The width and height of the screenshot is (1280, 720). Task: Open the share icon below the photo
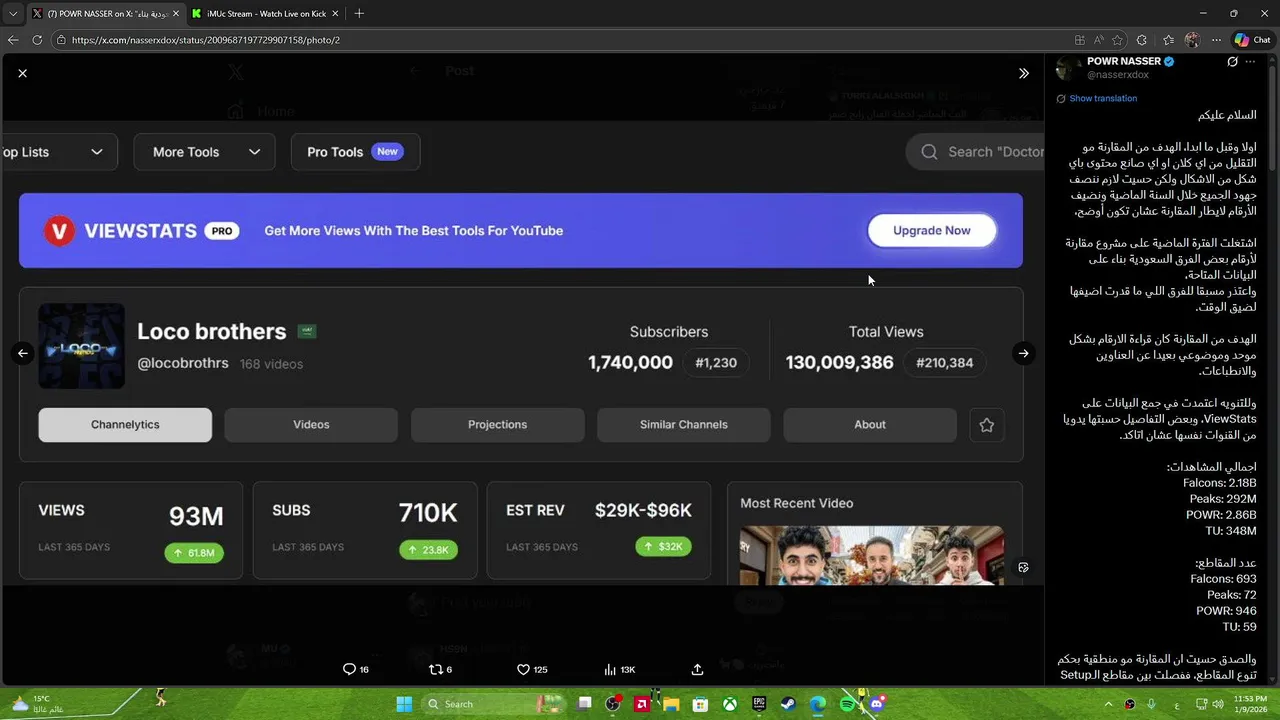point(697,669)
